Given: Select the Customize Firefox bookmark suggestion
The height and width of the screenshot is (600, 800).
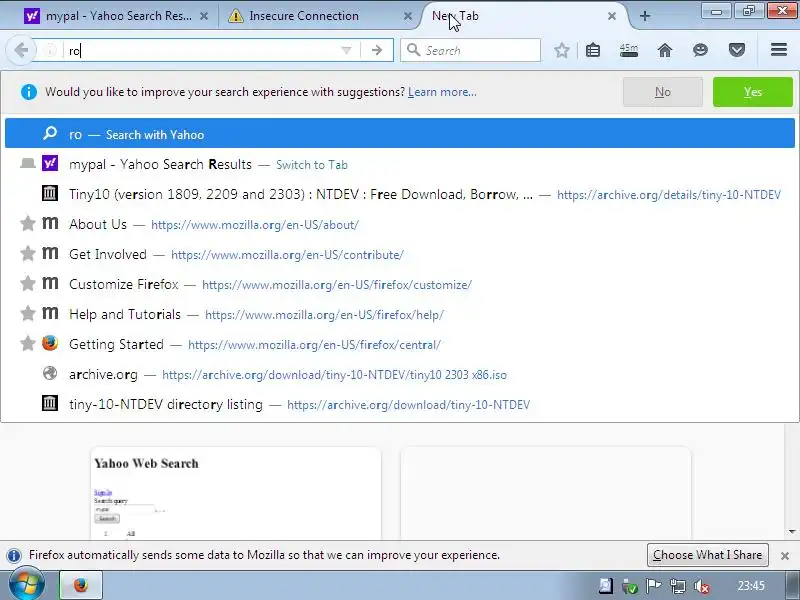Looking at the screenshot, I should pyautogui.click(x=400, y=284).
